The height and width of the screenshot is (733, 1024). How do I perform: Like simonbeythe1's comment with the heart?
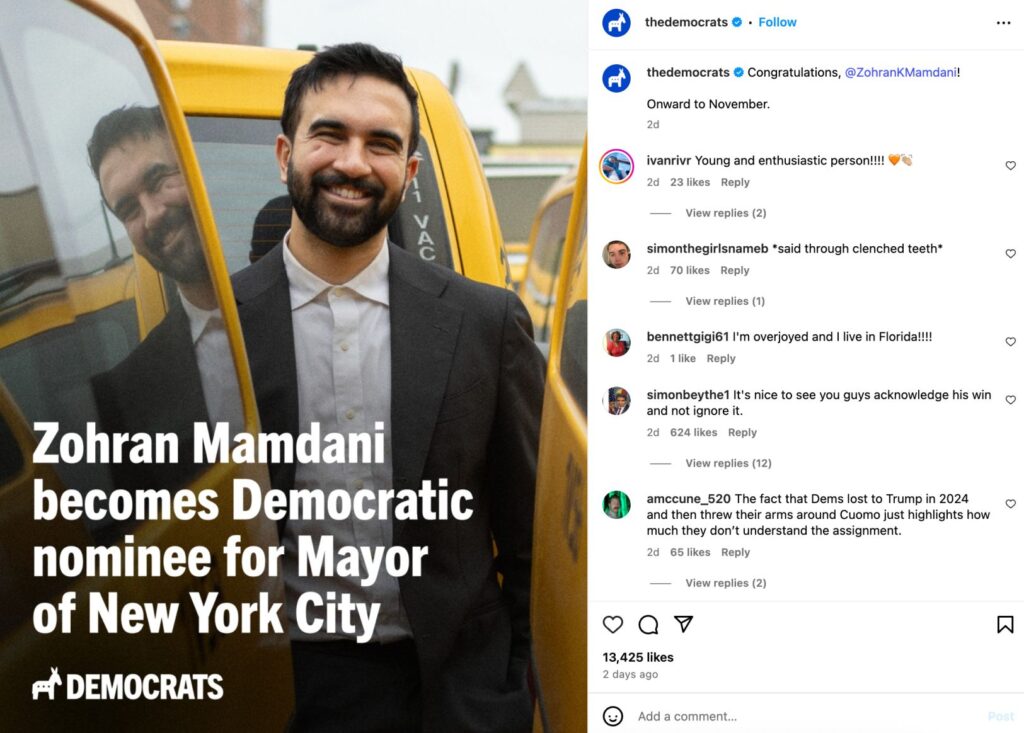coord(1010,400)
